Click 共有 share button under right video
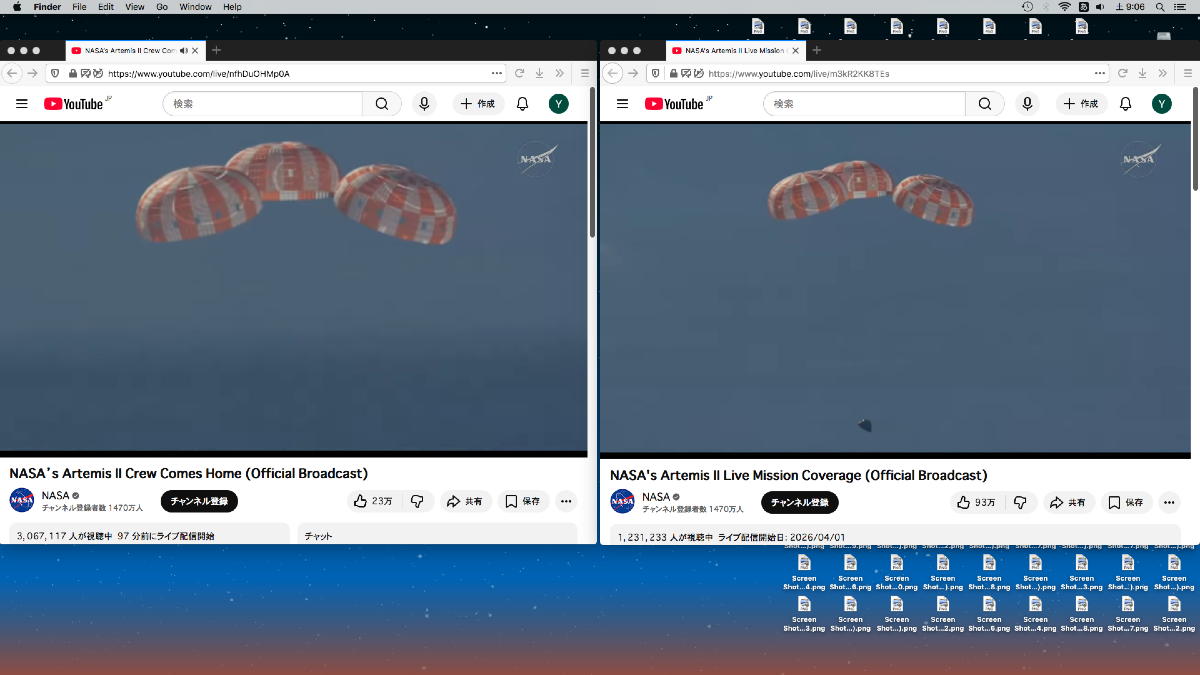The image size is (1200, 675). (1069, 502)
